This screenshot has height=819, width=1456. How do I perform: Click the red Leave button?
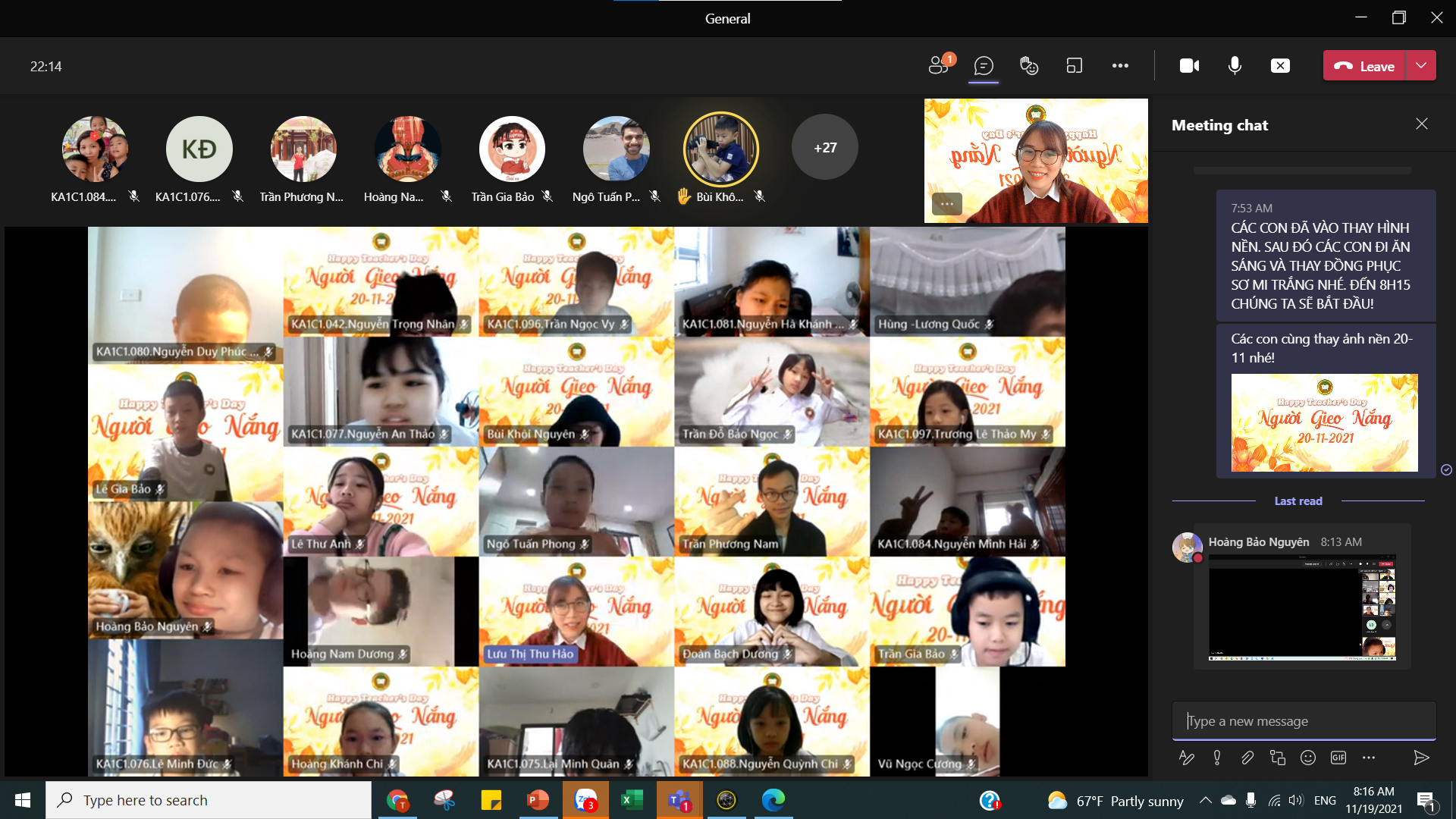(1365, 66)
